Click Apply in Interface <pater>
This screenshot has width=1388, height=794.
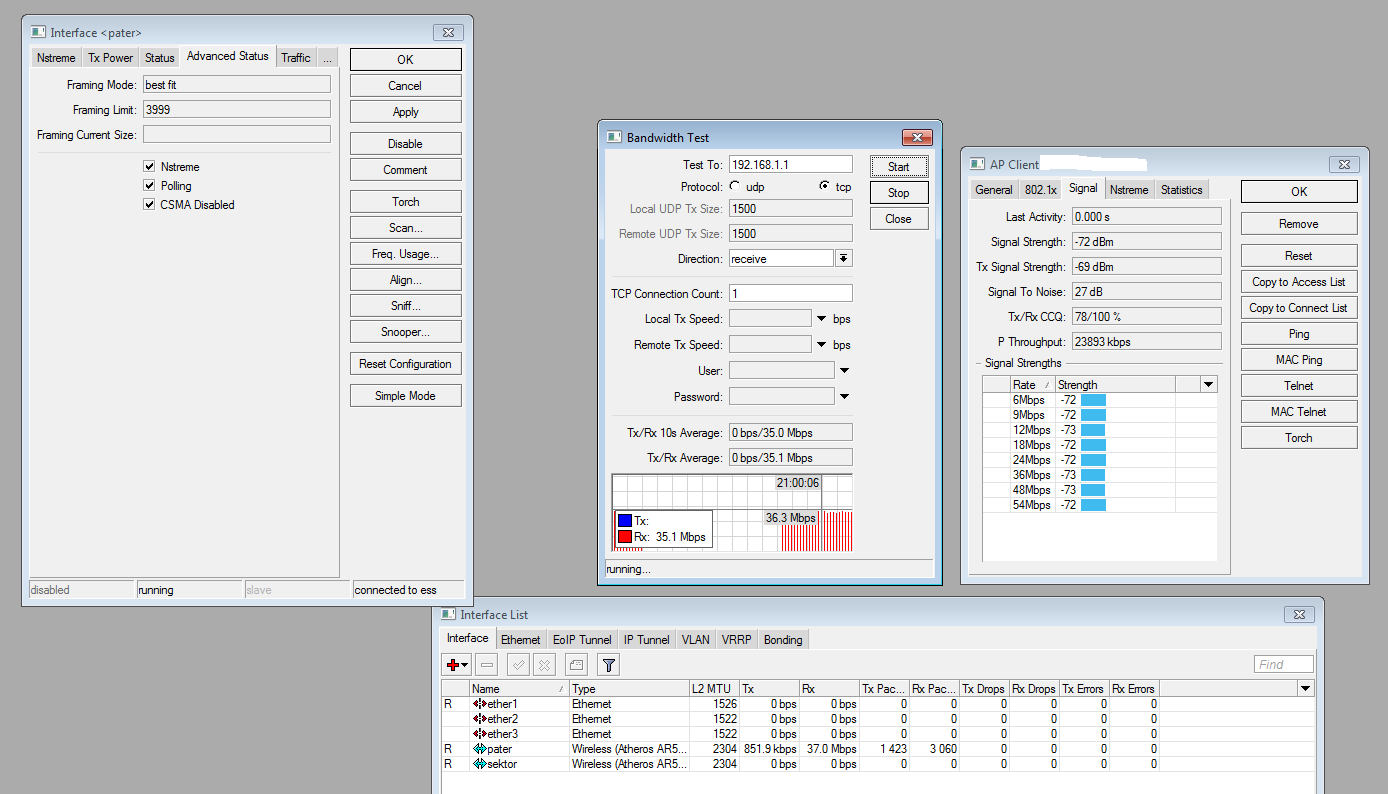click(405, 112)
